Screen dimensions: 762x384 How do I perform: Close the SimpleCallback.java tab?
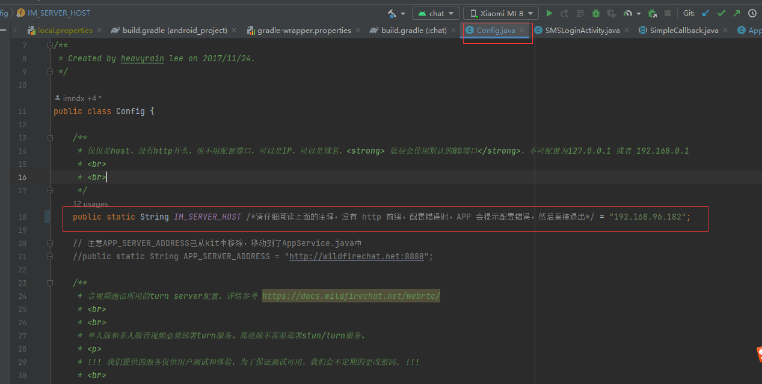pos(725,30)
